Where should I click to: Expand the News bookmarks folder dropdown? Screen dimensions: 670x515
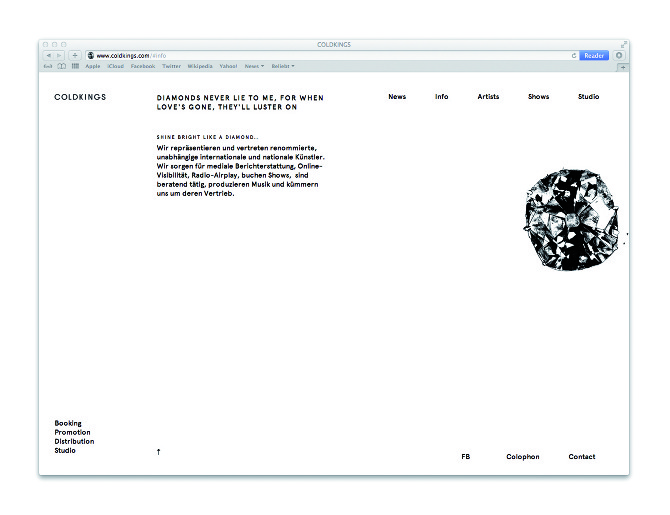click(x=254, y=66)
